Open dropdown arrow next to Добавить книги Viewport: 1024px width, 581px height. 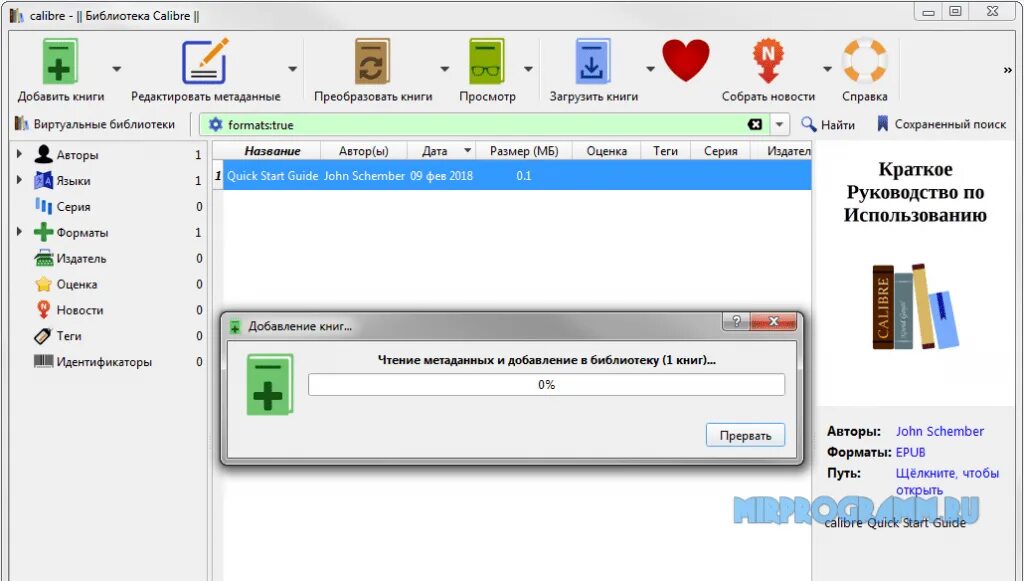point(116,69)
